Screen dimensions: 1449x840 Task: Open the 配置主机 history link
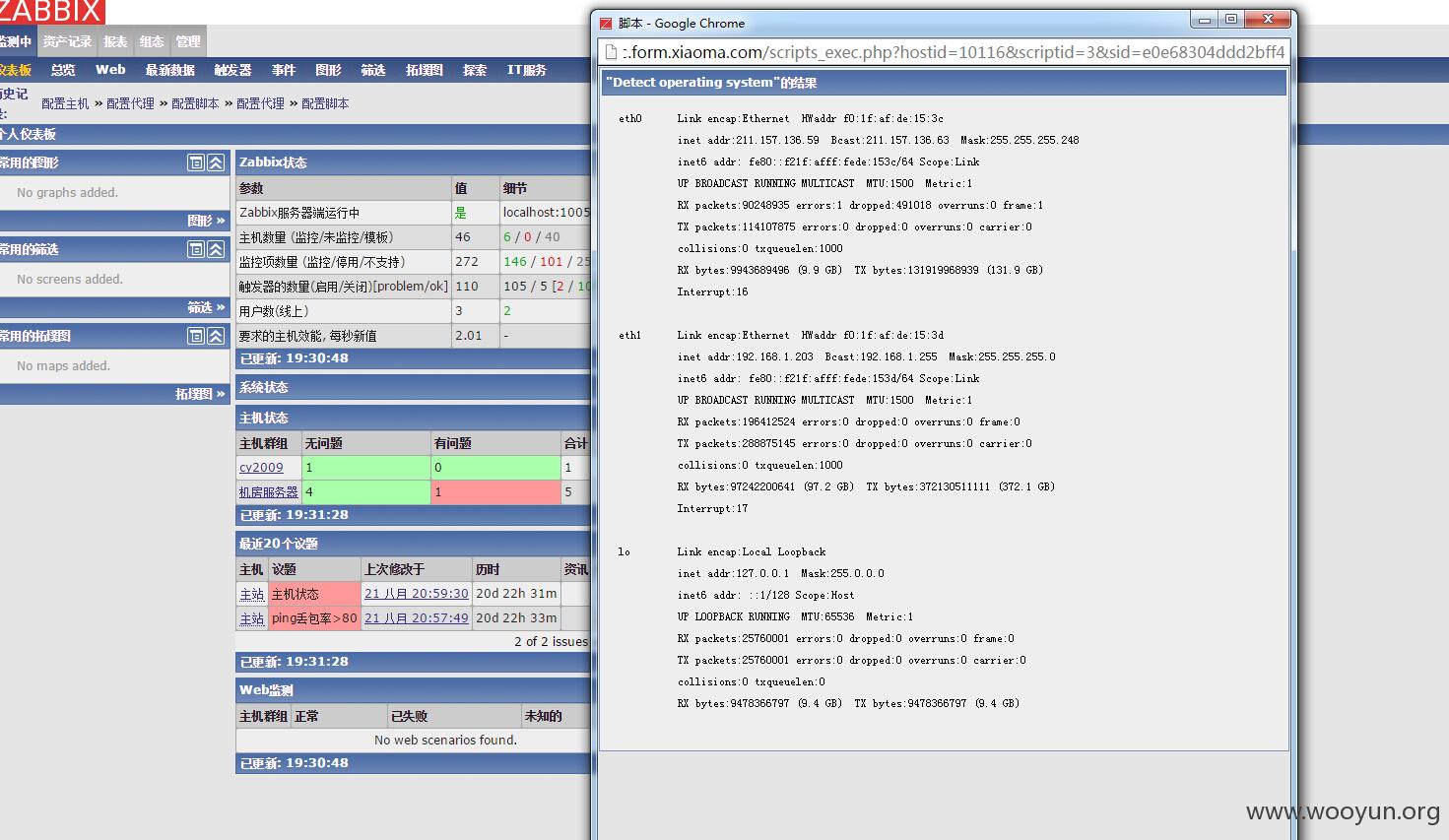[65, 103]
